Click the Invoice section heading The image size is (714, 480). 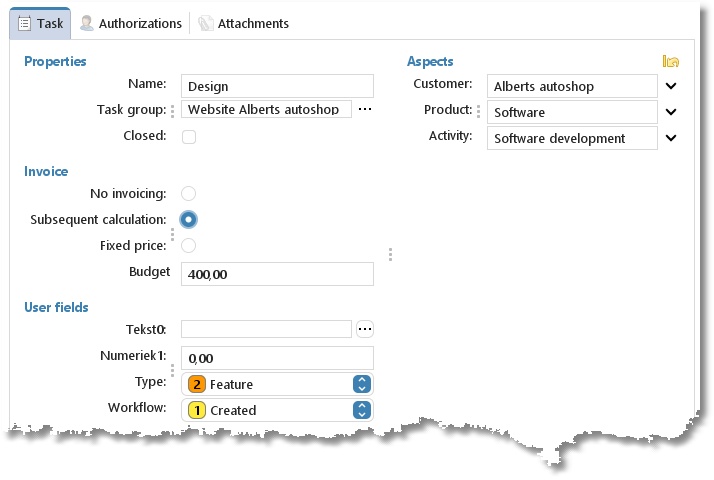pos(46,172)
